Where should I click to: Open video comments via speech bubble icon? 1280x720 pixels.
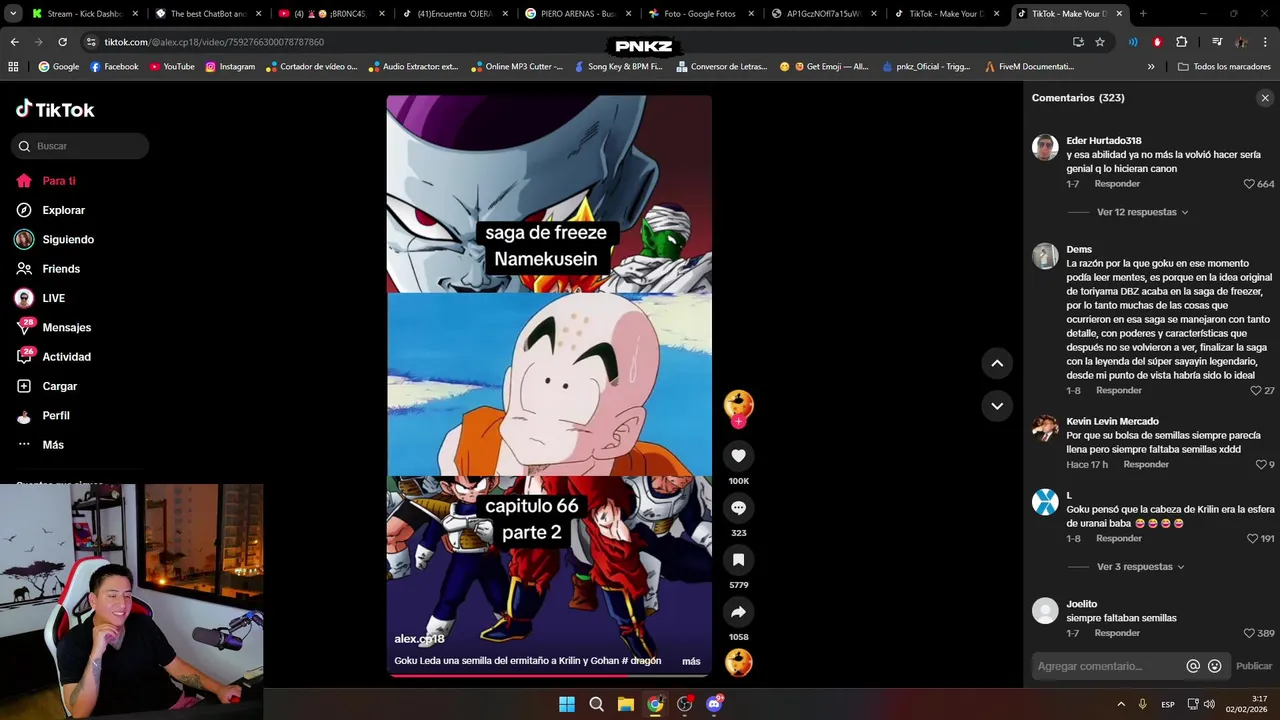click(x=738, y=508)
